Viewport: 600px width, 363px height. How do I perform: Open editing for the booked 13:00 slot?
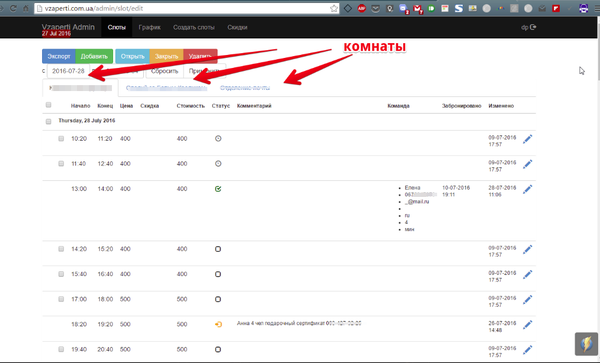[x=528, y=189]
